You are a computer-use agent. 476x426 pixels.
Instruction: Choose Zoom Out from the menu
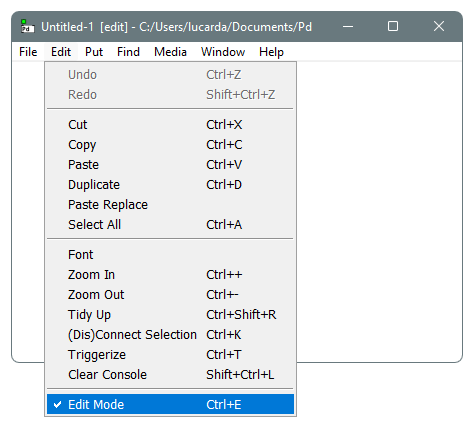coord(170,295)
